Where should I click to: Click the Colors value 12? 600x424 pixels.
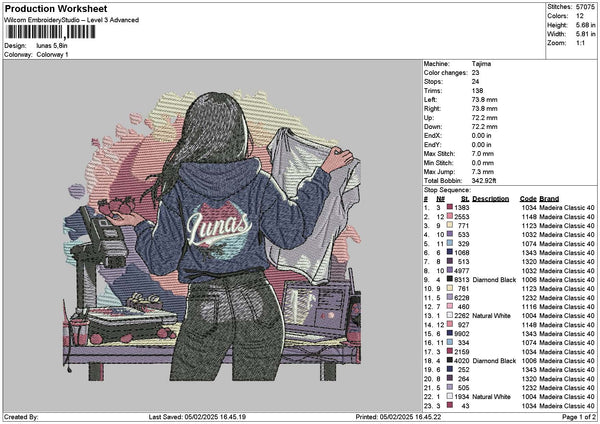point(580,16)
